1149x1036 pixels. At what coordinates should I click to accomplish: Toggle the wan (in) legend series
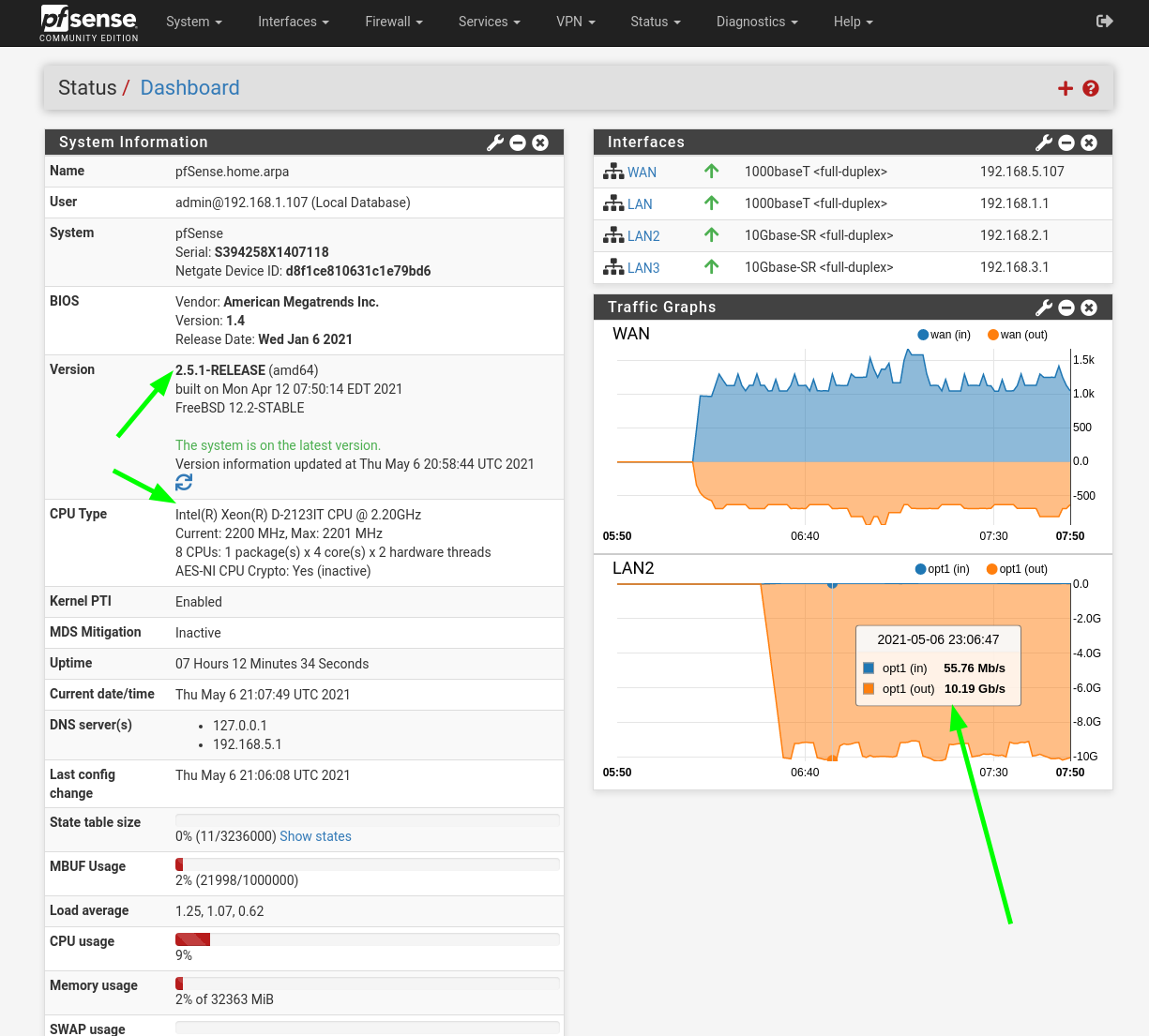944,335
